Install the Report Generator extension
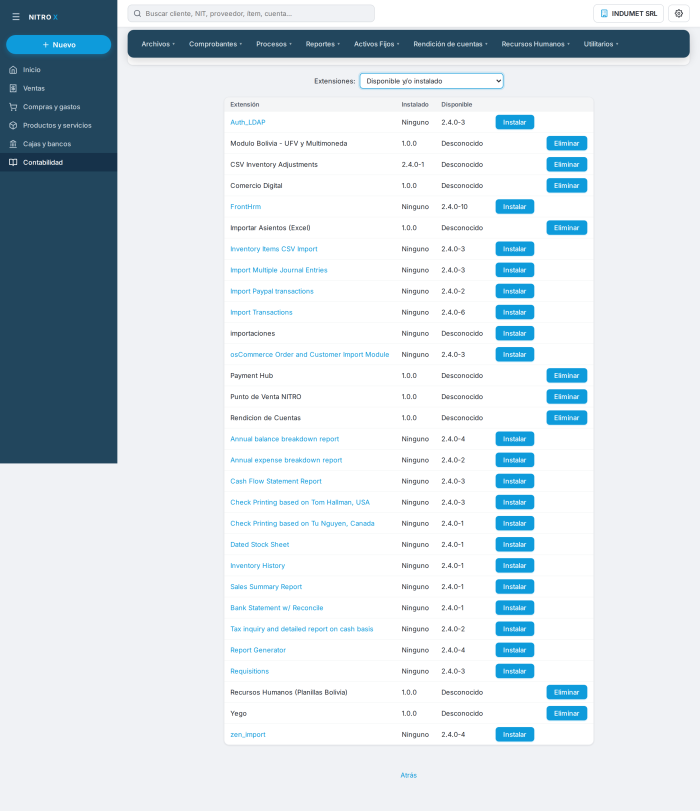Viewport: 700px width, 811px height. coord(514,650)
